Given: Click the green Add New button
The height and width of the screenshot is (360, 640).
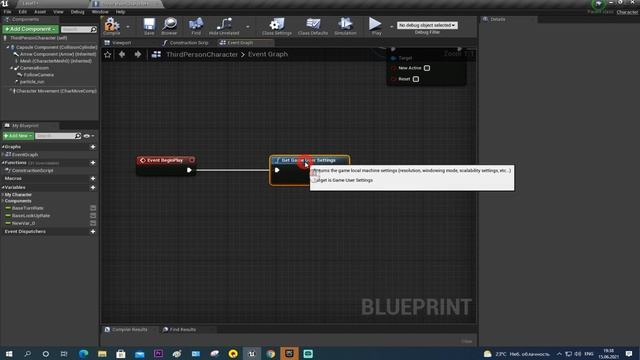Looking at the screenshot, I should point(18,136).
